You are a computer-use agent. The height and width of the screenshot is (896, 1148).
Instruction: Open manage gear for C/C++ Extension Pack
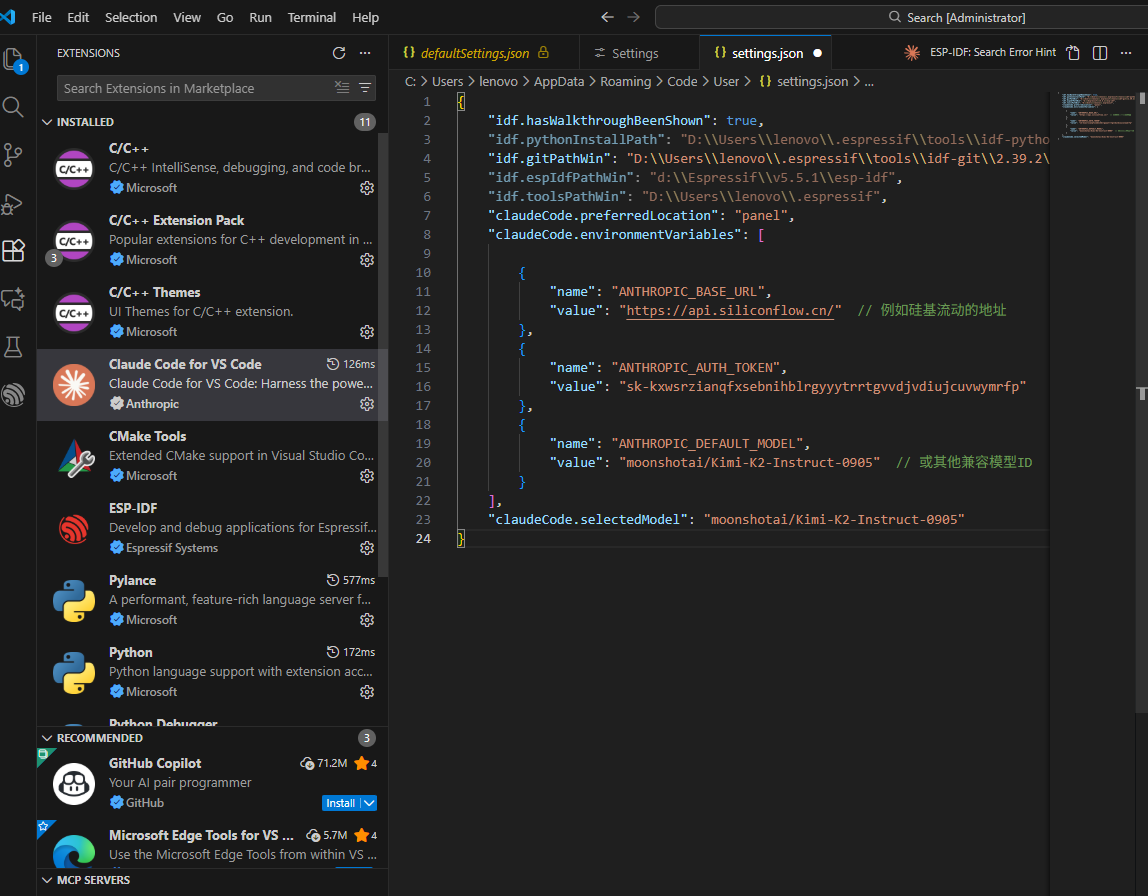coord(367,260)
